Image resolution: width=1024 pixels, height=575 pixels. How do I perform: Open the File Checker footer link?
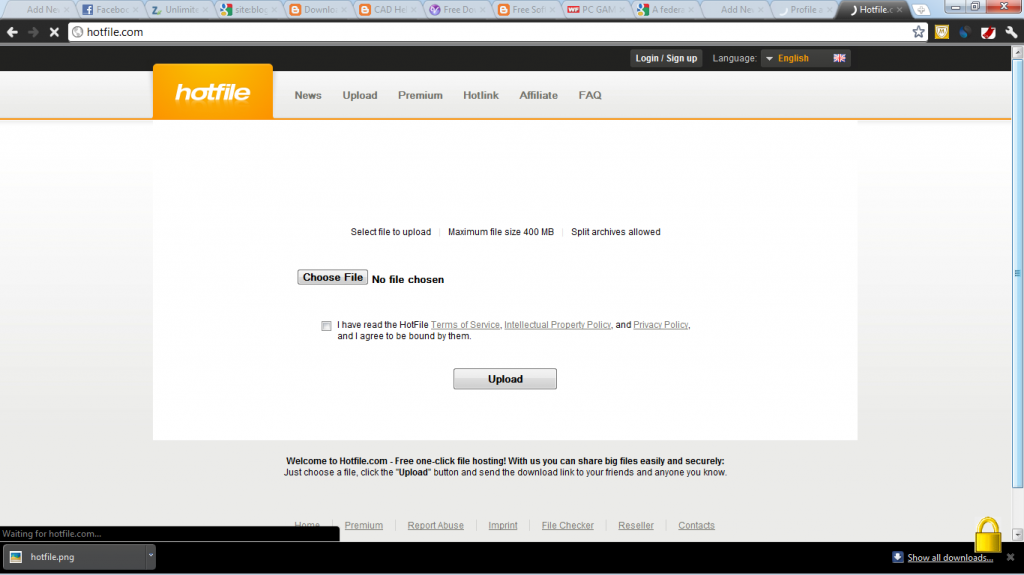click(x=568, y=525)
